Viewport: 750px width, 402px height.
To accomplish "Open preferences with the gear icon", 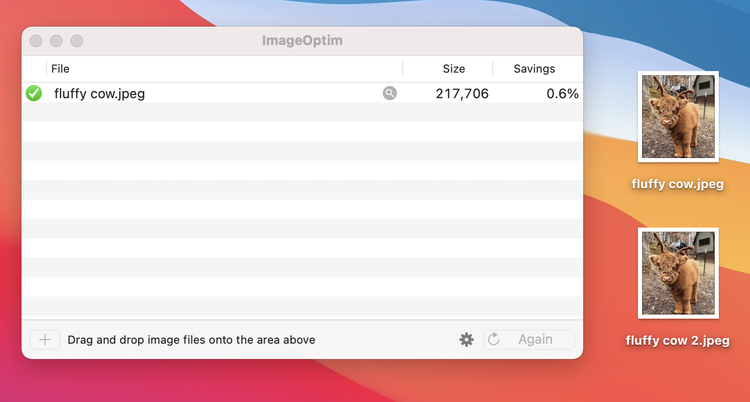I will pos(466,340).
